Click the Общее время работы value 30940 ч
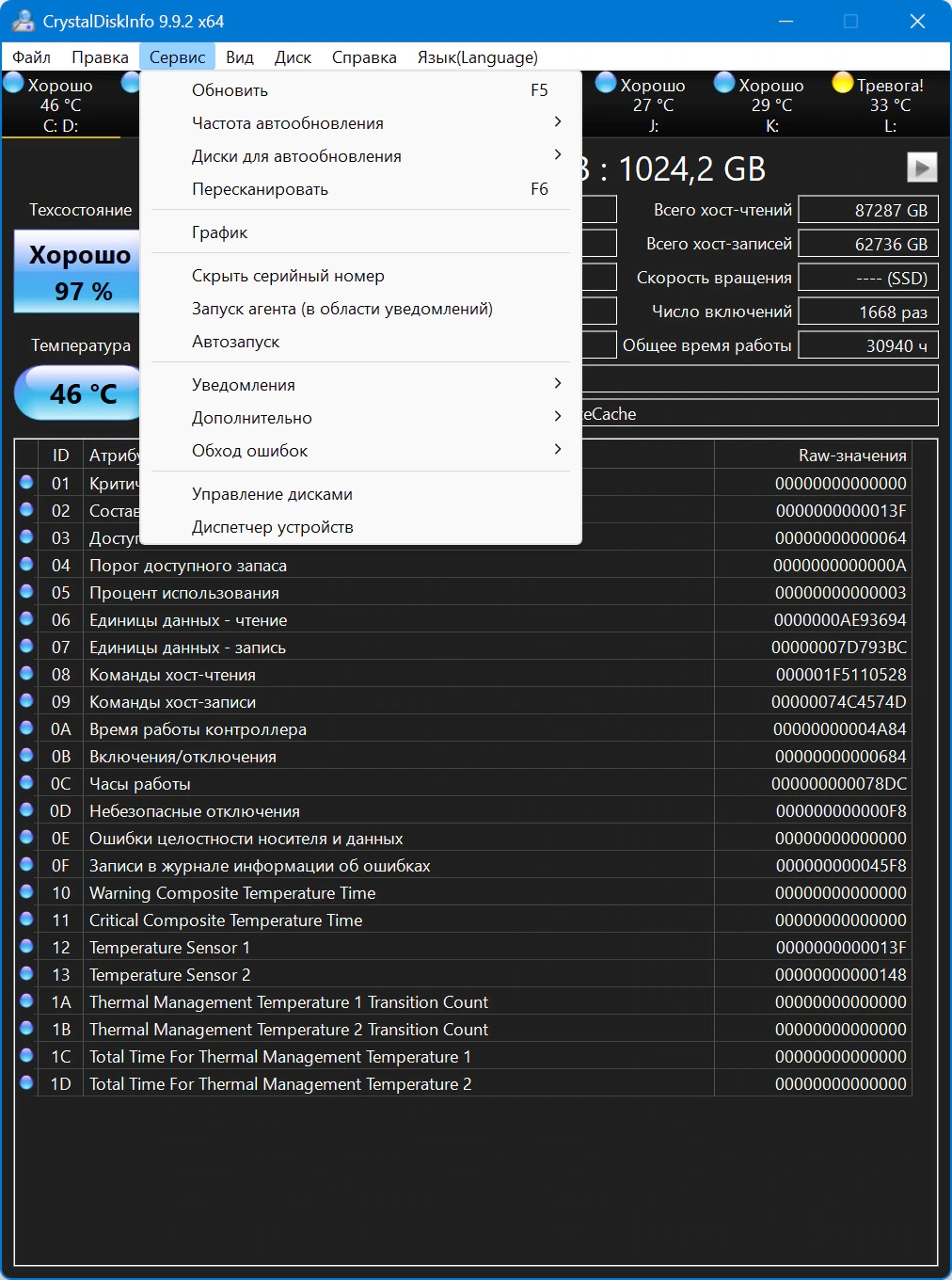Image resolution: width=952 pixels, height=1280 pixels. click(867, 345)
